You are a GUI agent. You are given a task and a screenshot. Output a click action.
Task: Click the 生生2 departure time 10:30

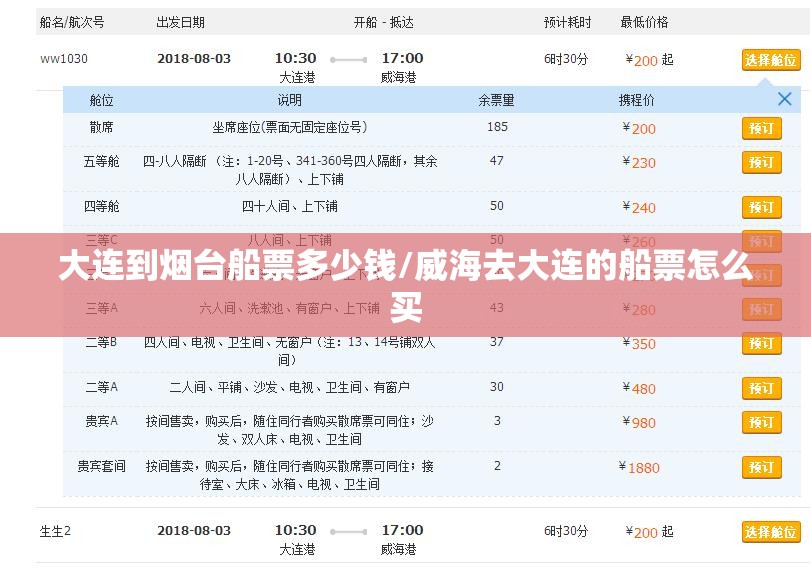295,530
